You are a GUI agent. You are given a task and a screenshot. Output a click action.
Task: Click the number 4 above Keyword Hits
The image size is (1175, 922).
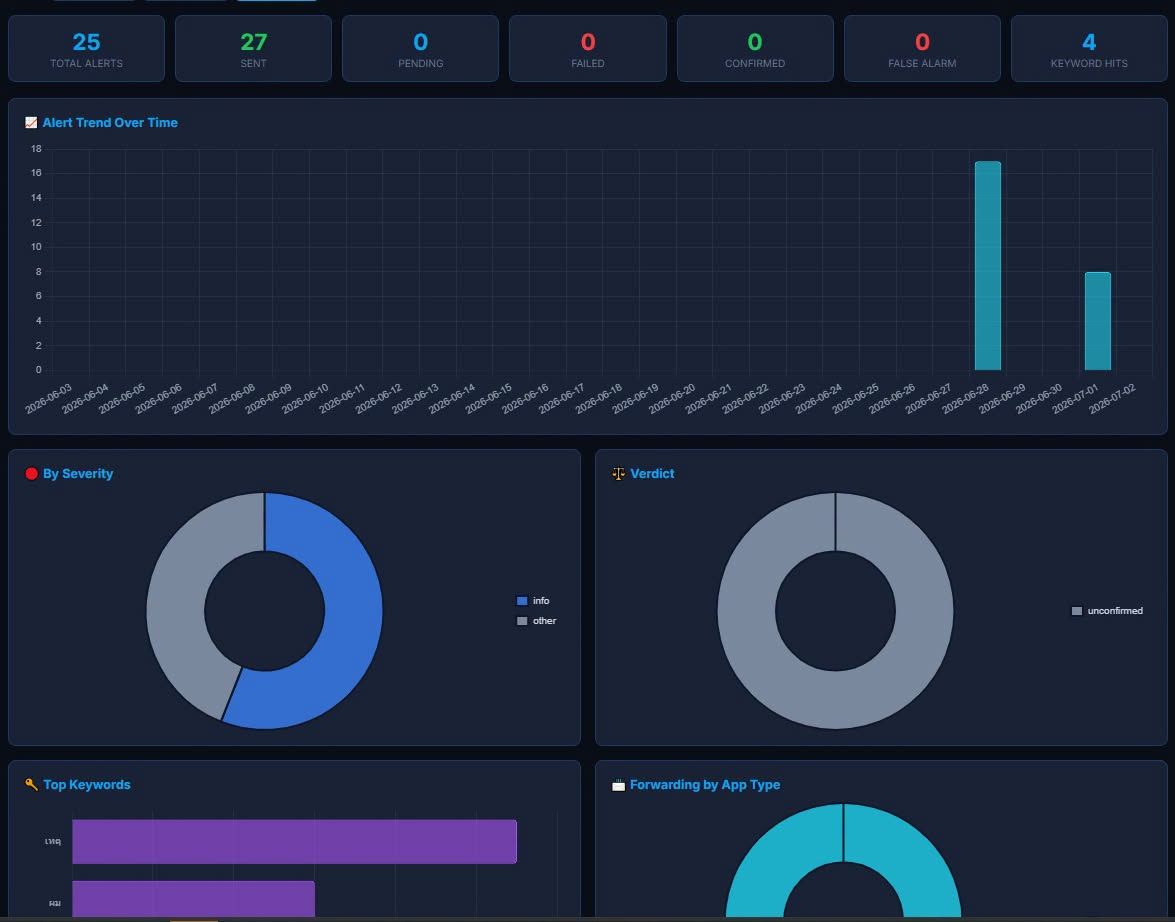(x=1089, y=41)
